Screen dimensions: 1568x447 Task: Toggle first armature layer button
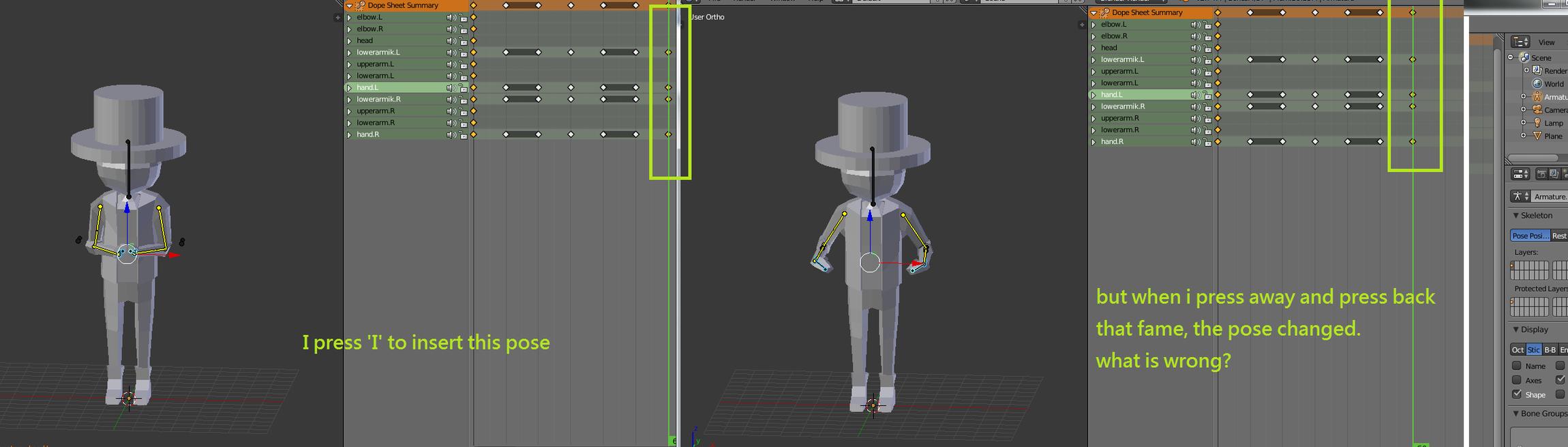1513,267
